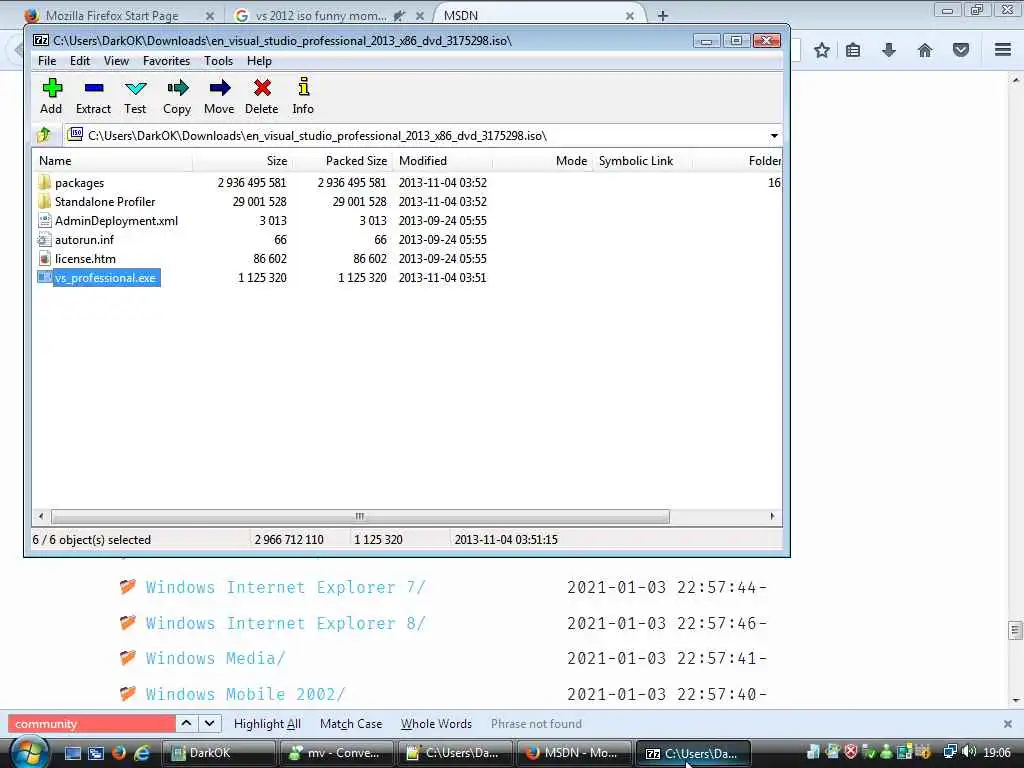Select the license.htm file icon

click(44, 258)
